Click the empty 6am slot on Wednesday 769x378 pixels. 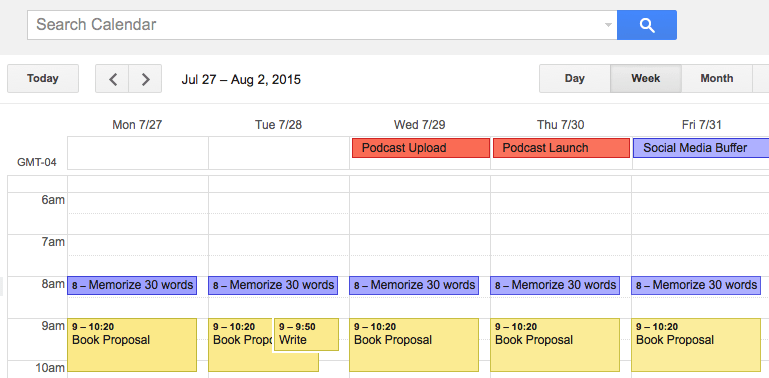[x=420, y=203]
